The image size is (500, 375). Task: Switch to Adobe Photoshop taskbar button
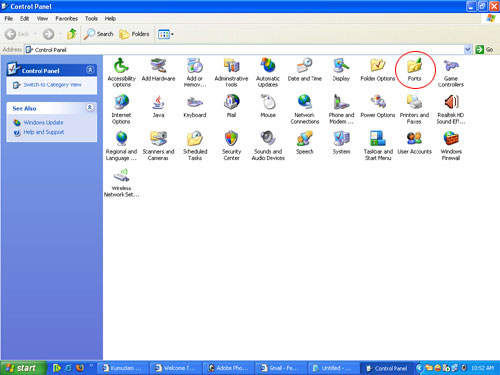pos(229,368)
